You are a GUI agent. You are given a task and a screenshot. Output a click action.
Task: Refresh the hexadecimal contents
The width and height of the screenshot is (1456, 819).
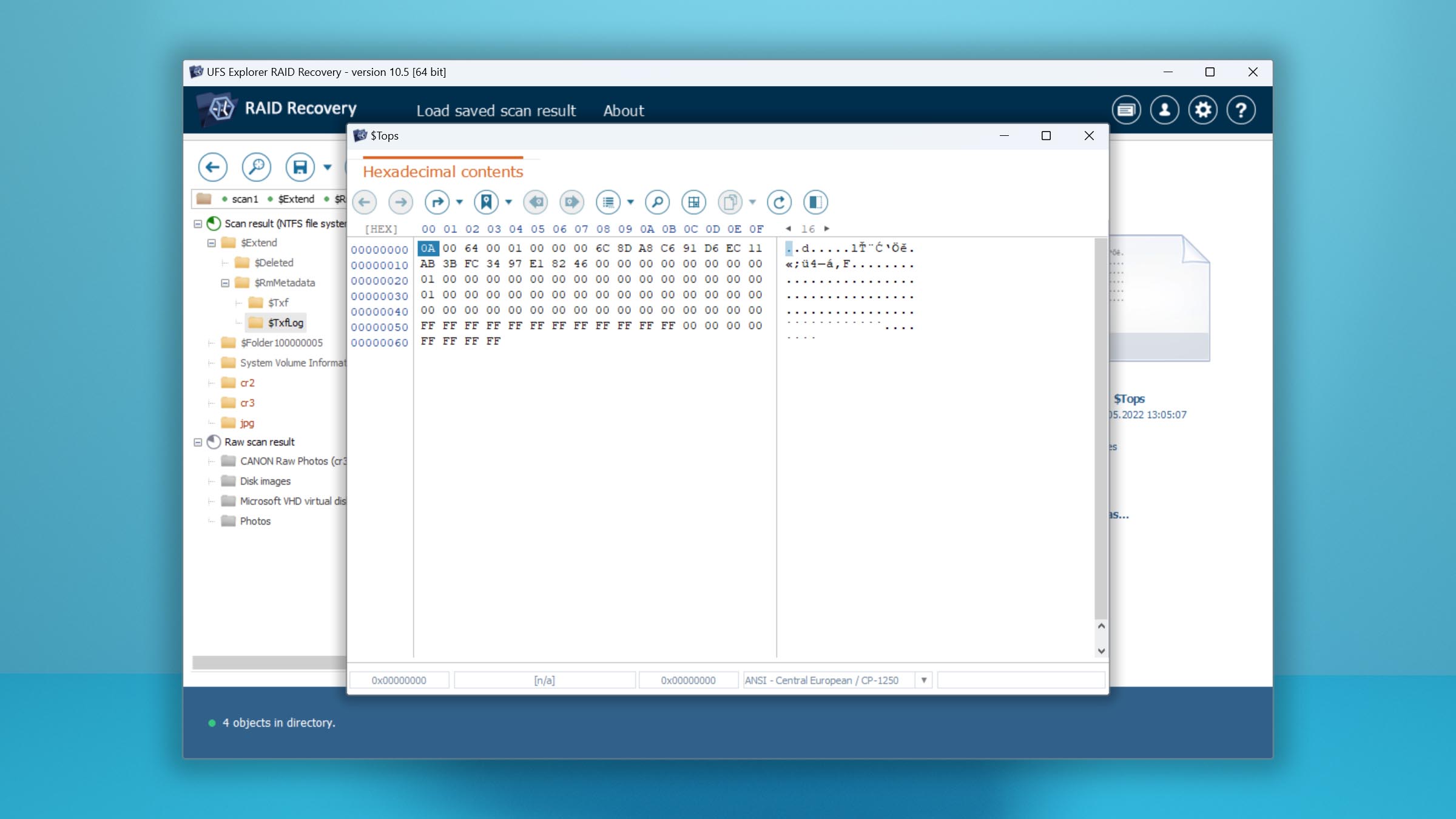(779, 202)
